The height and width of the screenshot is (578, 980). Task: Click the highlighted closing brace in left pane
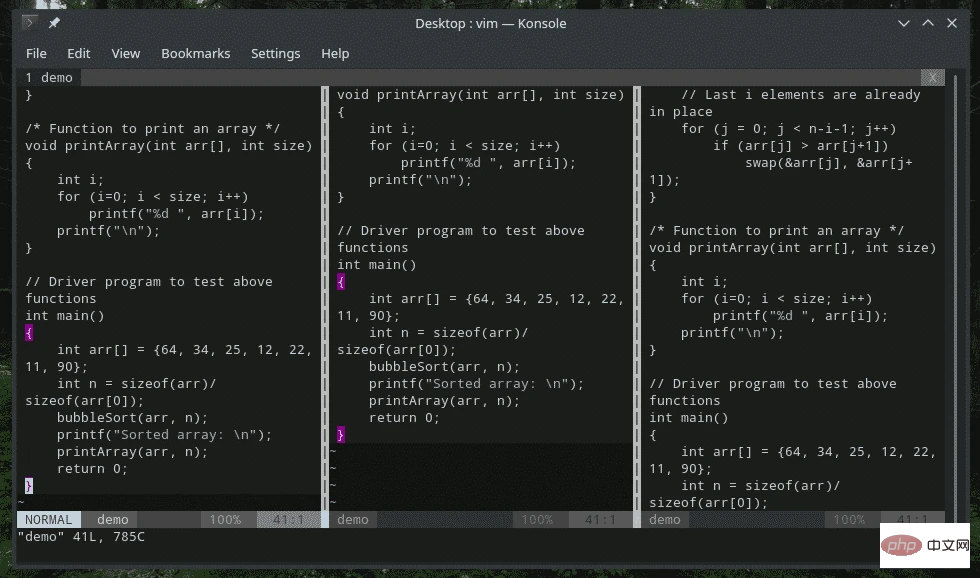click(29, 485)
